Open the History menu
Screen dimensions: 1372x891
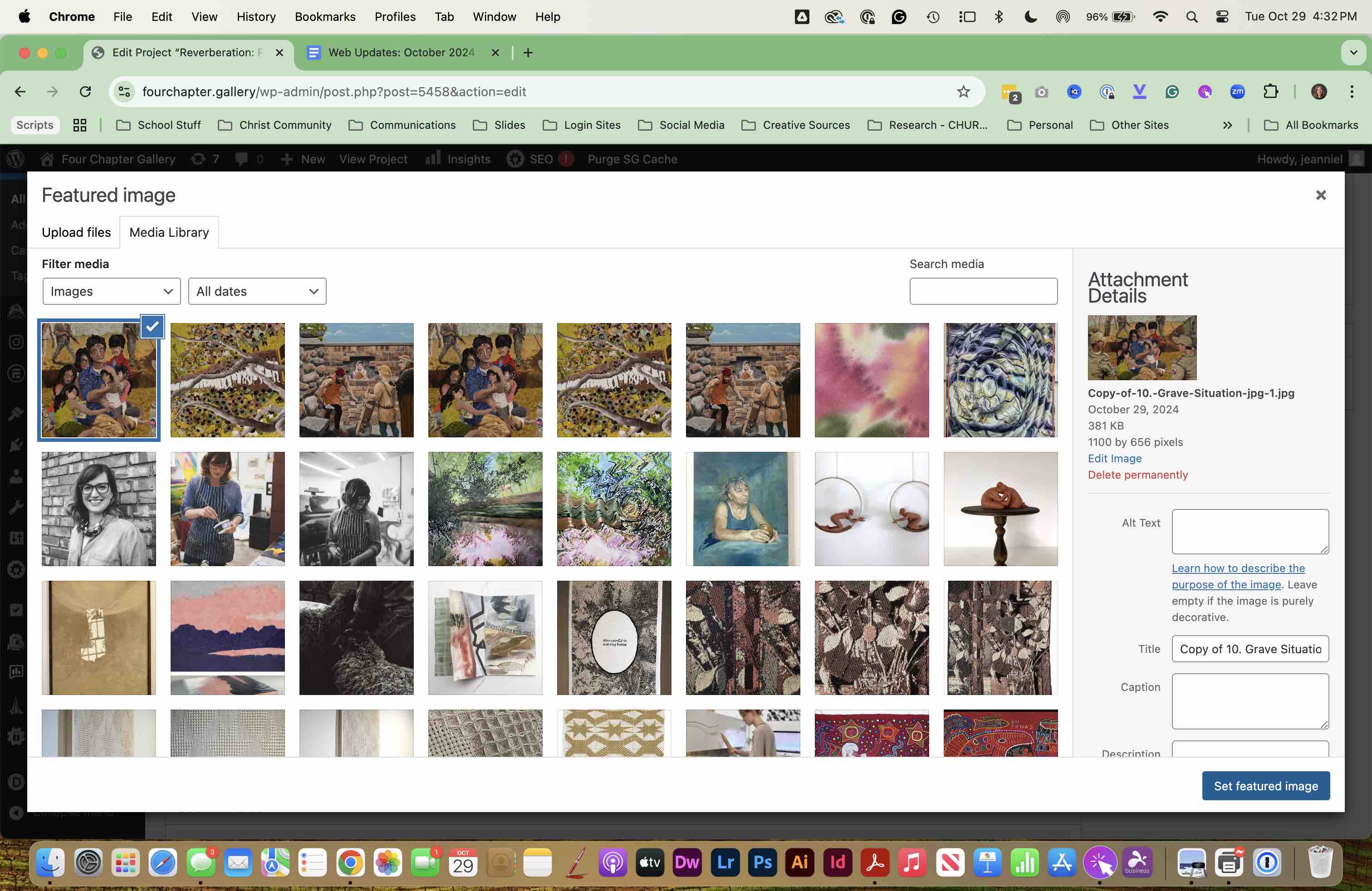pos(256,17)
